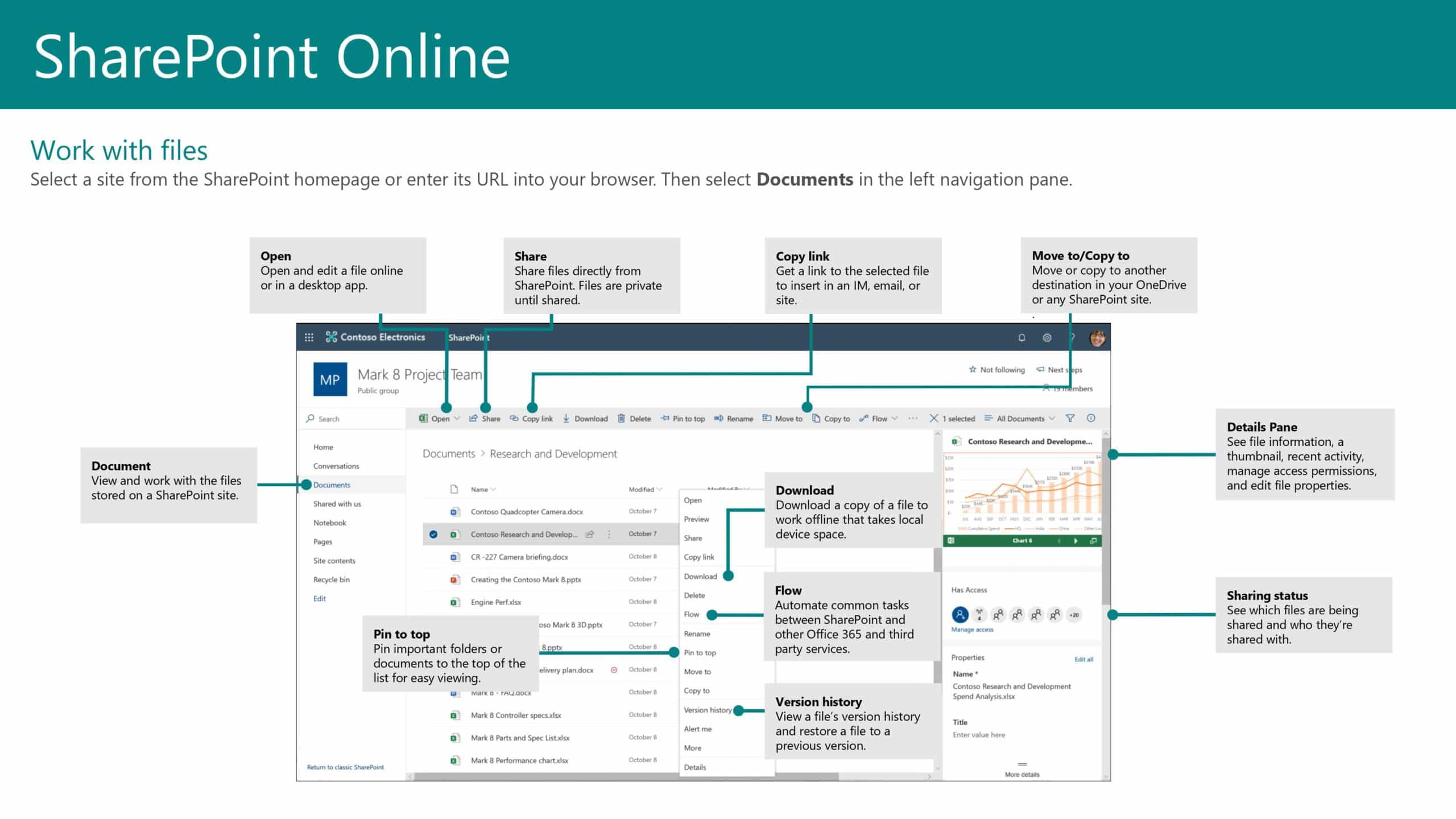Click More details at the pane bottom
Image resolution: width=1456 pixels, height=819 pixels.
pyautogui.click(x=1021, y=775)
